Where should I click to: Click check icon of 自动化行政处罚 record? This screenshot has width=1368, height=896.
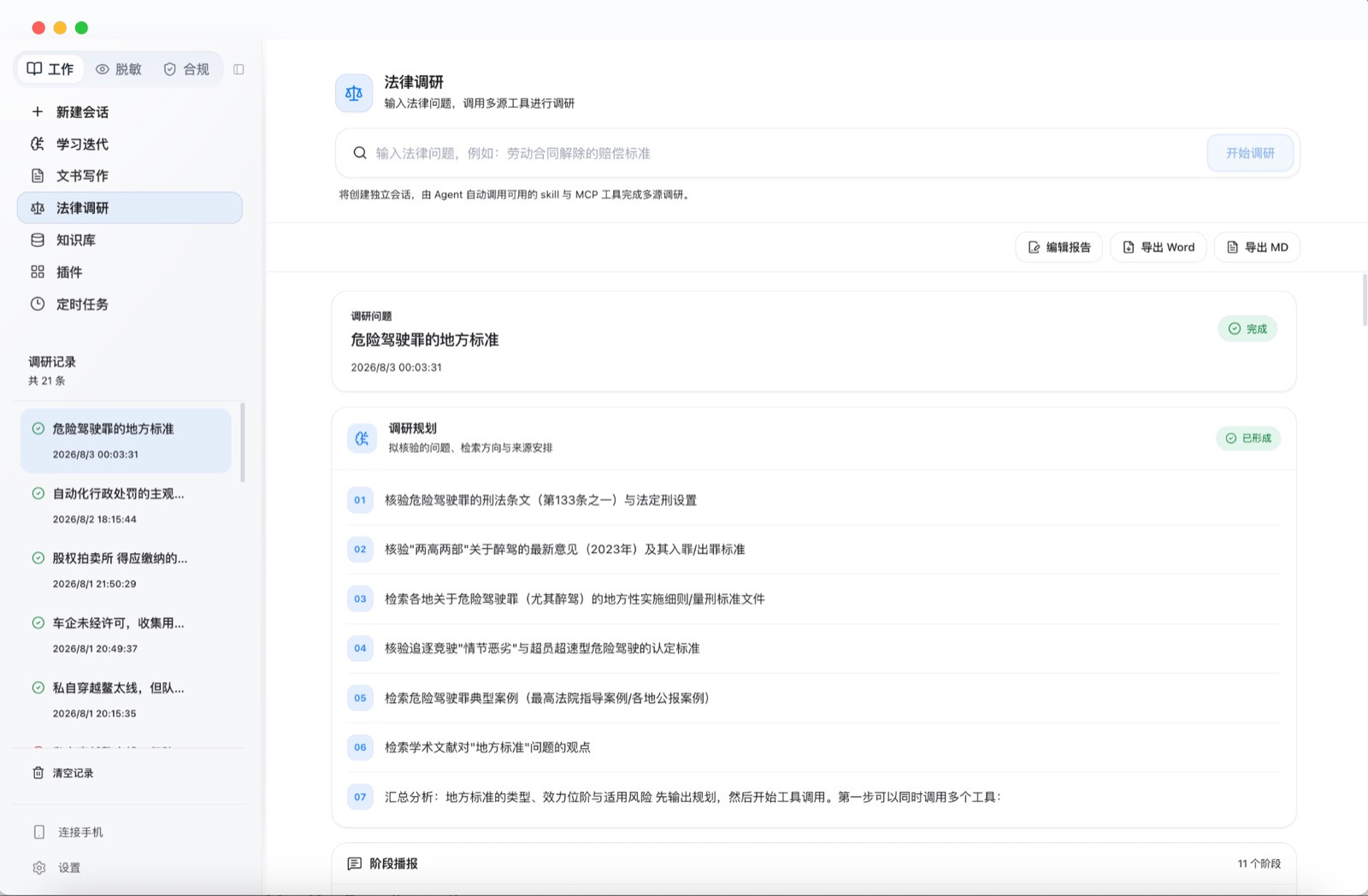pyautogui.click(x=38, y=493)
